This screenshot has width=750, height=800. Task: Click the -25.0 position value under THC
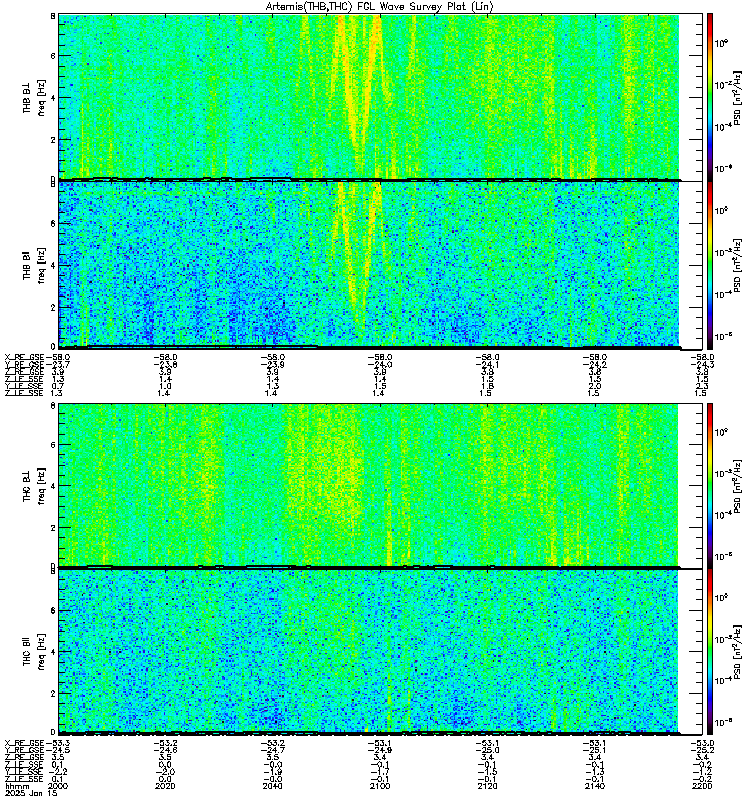(488, 750)
